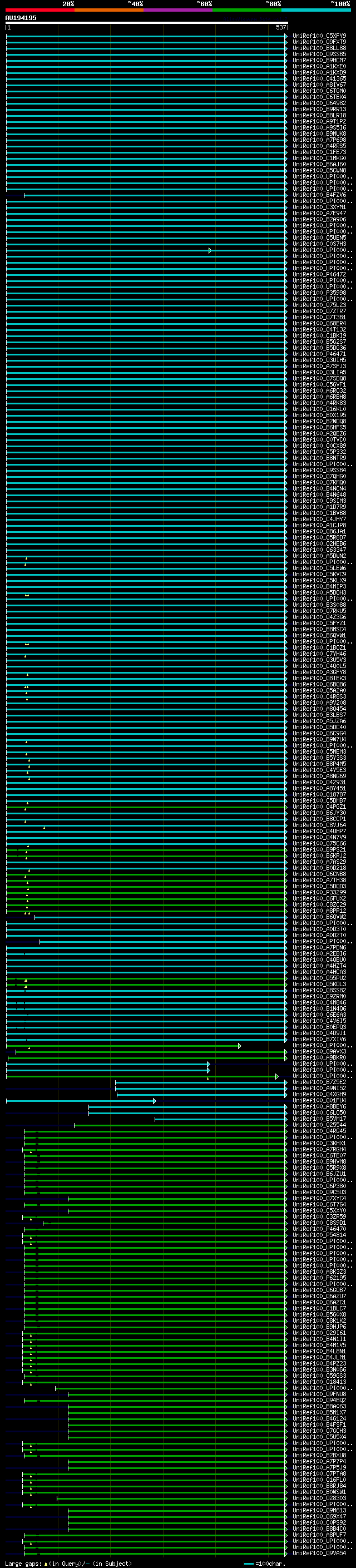
Task: Click the orange ~40% identity color segment
Action: pos(109,10)
